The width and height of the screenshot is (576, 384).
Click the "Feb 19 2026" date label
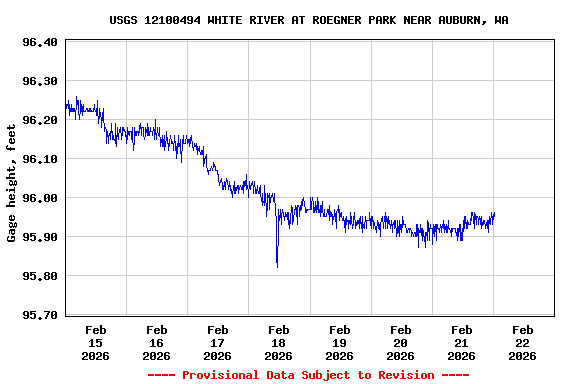click(339, 343)
